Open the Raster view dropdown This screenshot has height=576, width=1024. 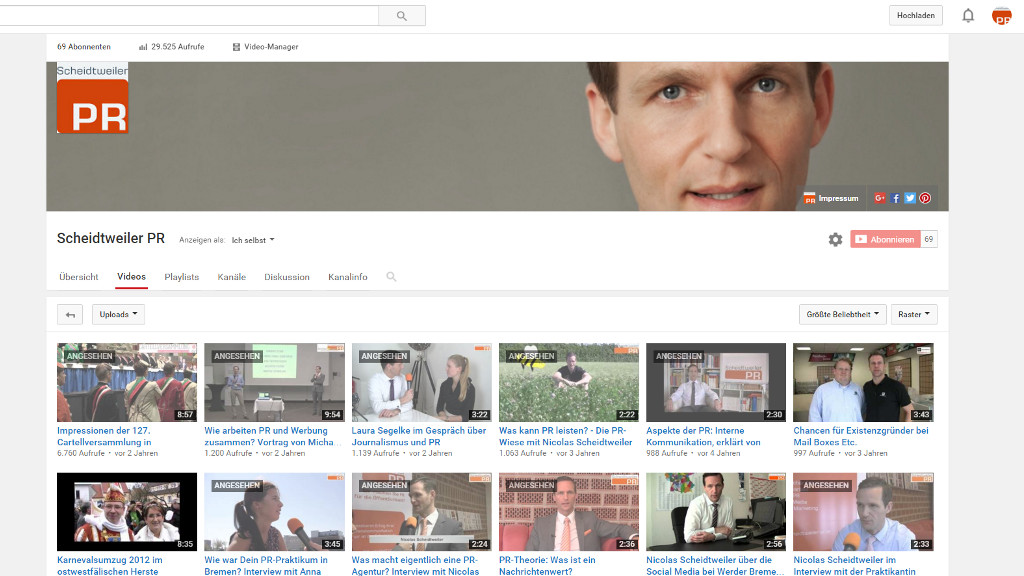[x=914, y=315]
